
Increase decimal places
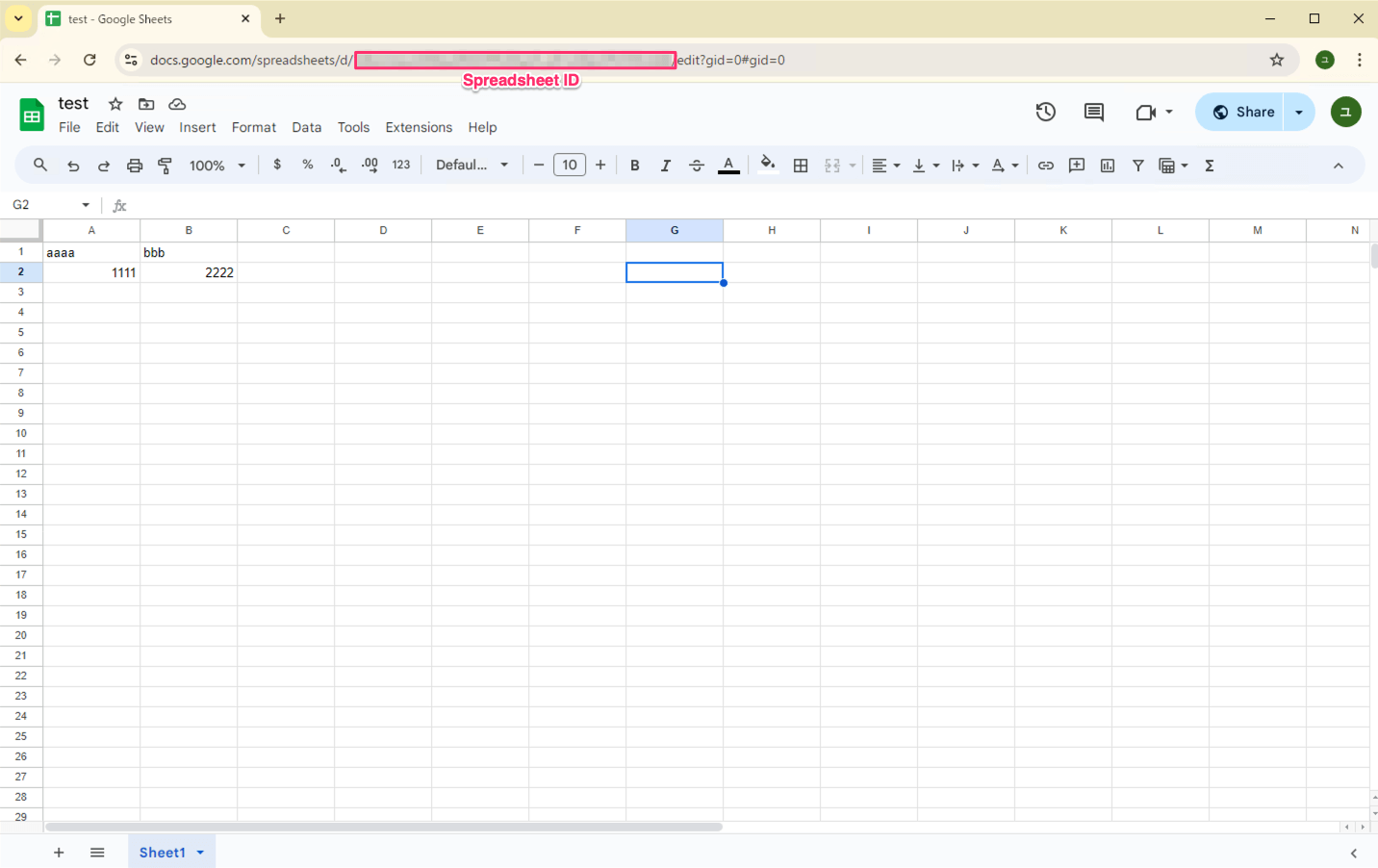click(x=370, y=166)
